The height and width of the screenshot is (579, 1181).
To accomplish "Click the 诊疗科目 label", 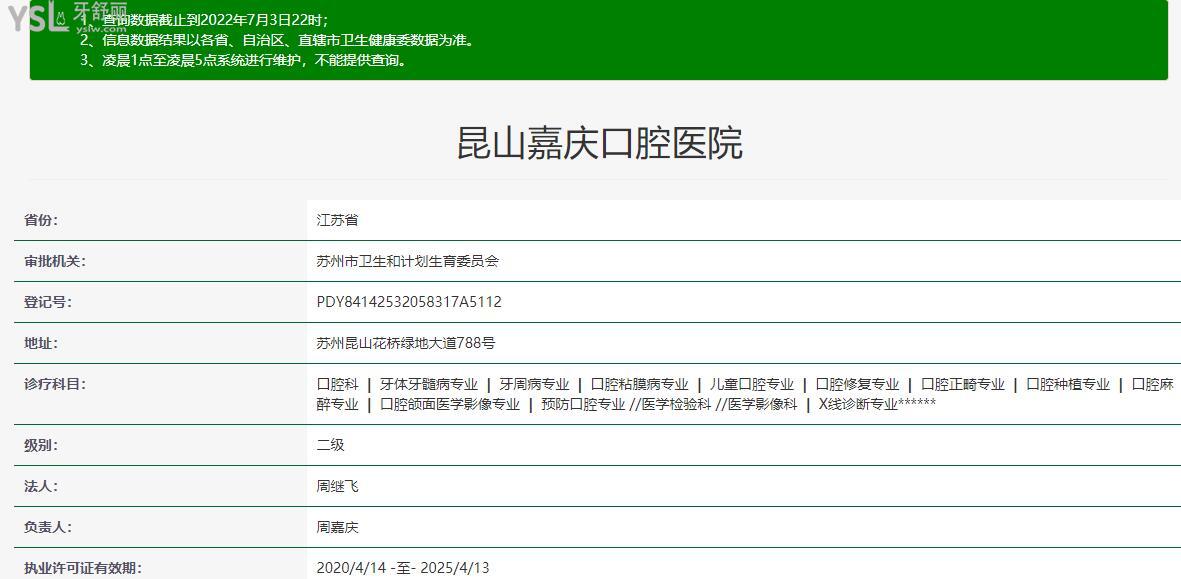I will tap(55, 384).
